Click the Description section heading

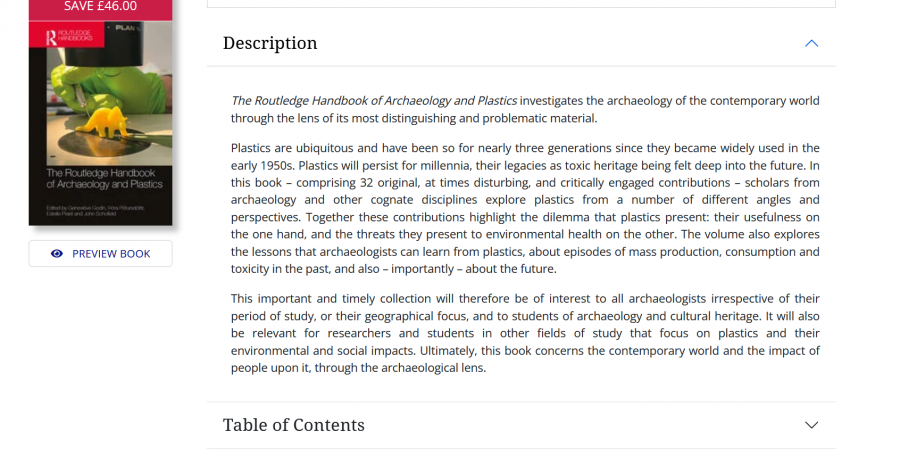(x=270, y=43)
